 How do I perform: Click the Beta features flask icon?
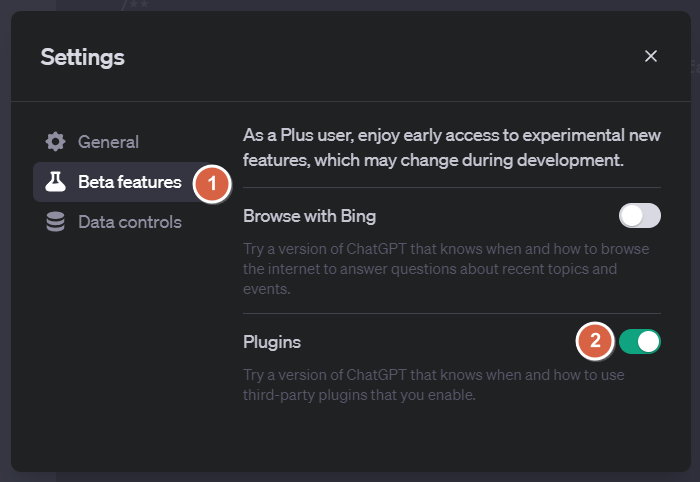pos(55,182)
